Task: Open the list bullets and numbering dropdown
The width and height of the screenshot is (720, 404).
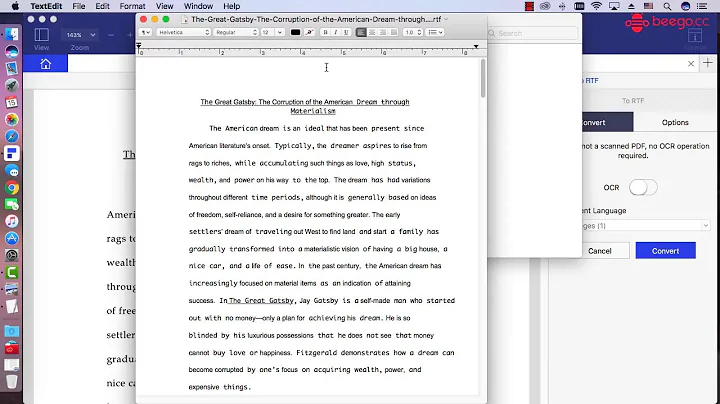Action: [x=435, y=32]
